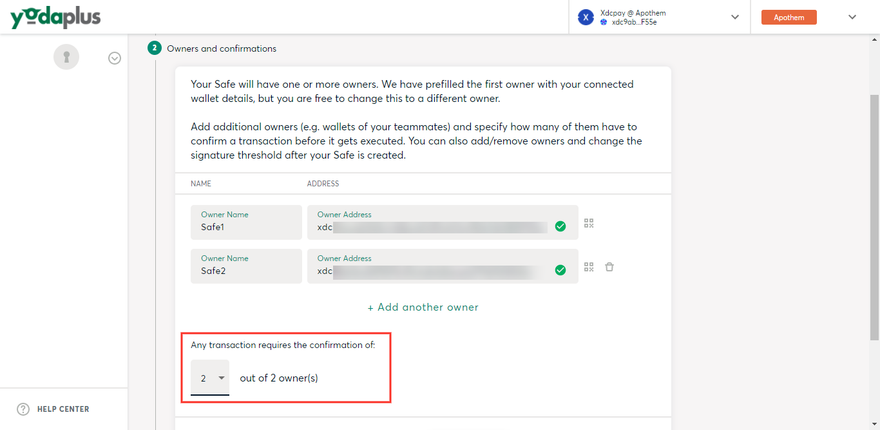Click the Apothem network button
This screenshot has height=430, width=880.
789,17
